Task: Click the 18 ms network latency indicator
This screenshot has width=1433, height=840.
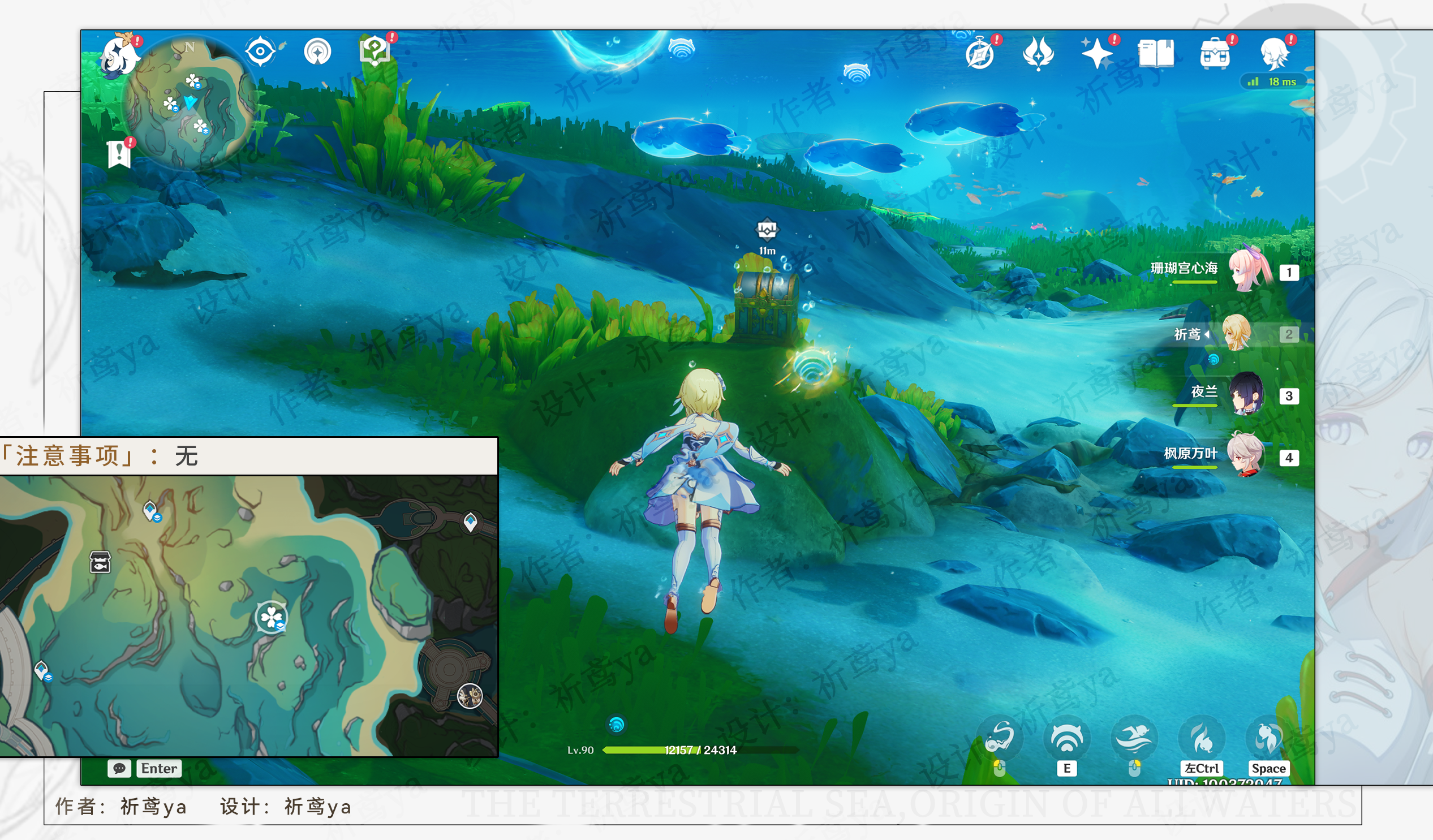Action: [x=1274, y=82]
